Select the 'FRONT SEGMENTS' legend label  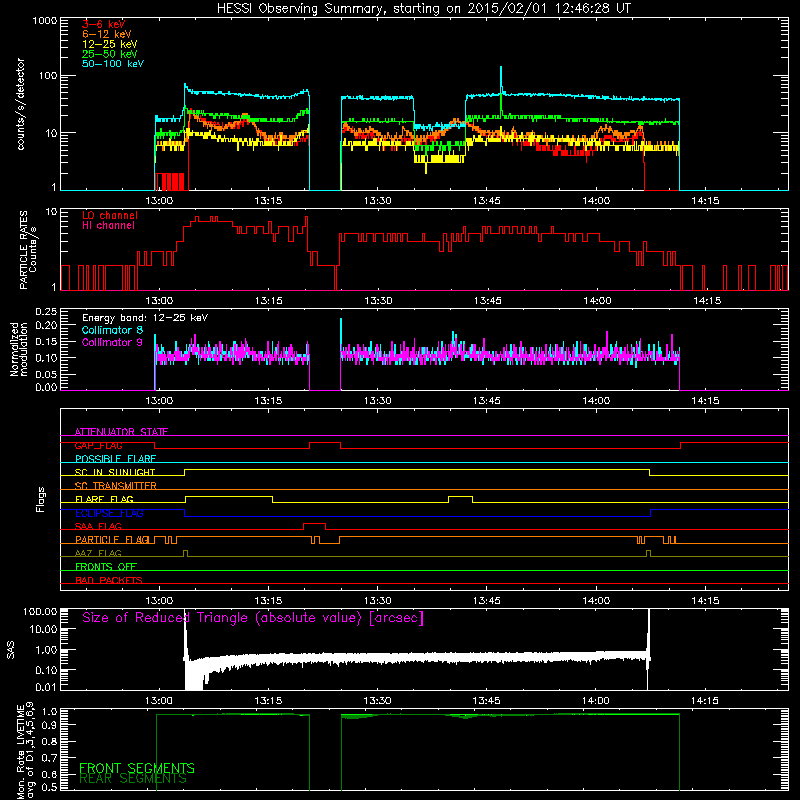coord(137,768)
